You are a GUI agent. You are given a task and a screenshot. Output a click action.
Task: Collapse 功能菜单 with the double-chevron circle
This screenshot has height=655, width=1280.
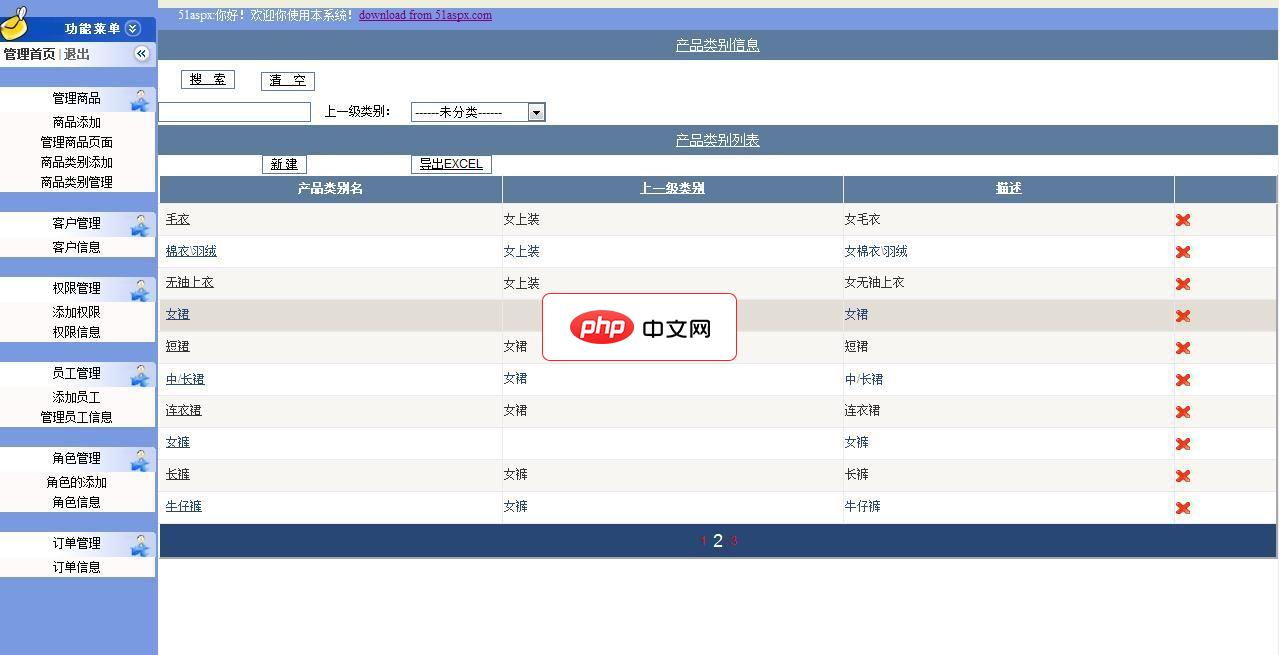click(132, 28)
